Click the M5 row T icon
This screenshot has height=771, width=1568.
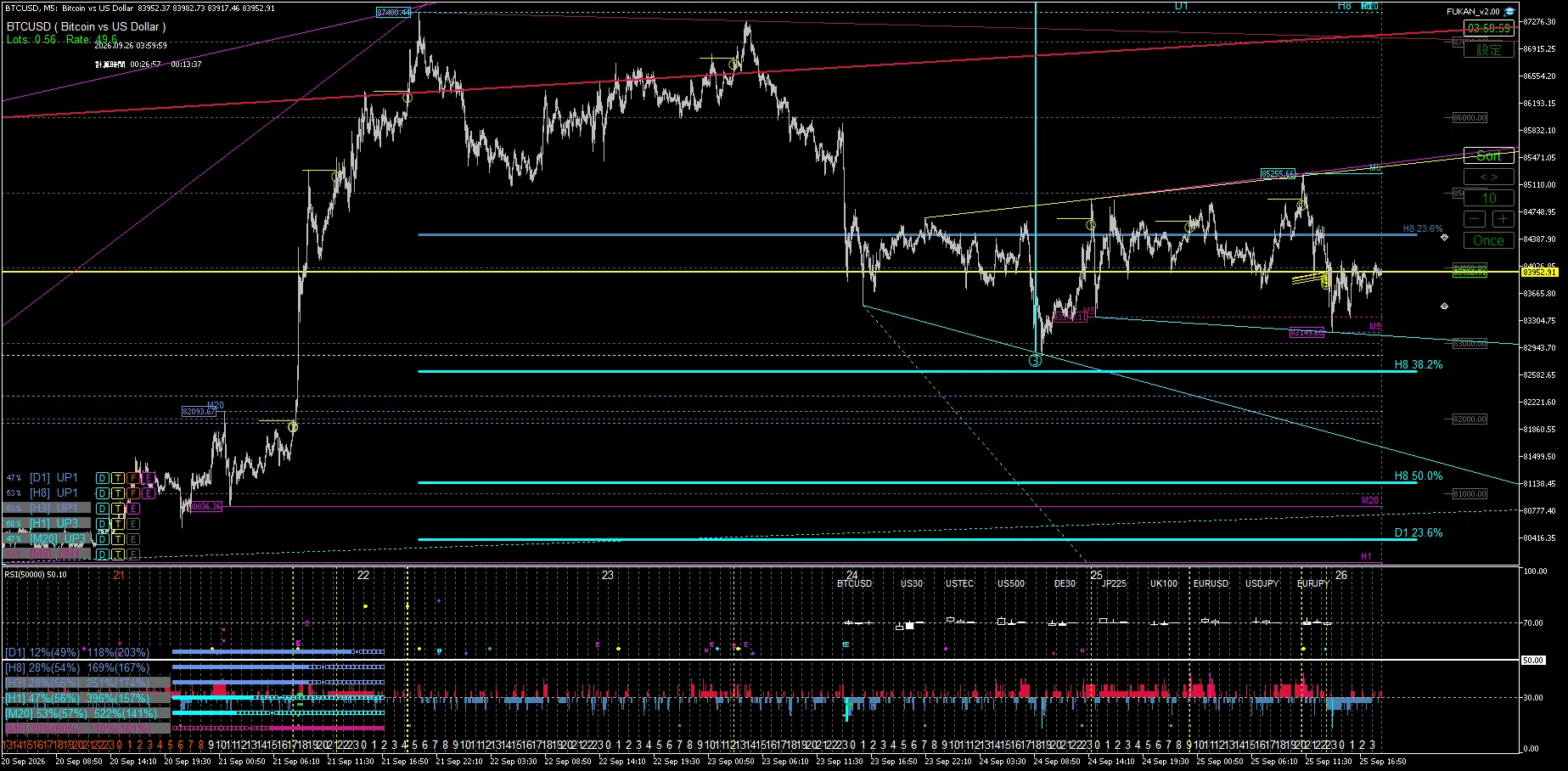point(118,554)
